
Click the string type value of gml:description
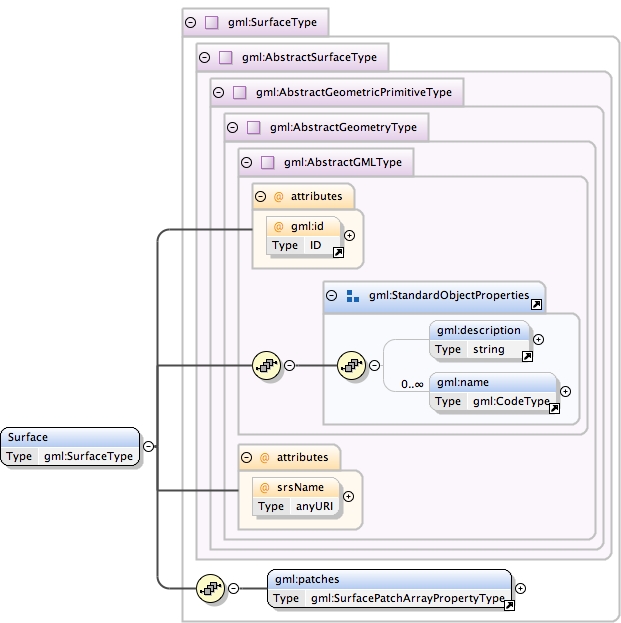pos(489,350)
